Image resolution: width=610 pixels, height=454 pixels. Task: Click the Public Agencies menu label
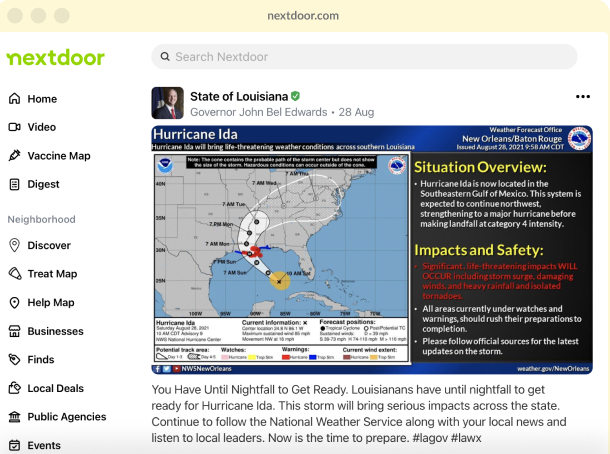click(67, 417)
